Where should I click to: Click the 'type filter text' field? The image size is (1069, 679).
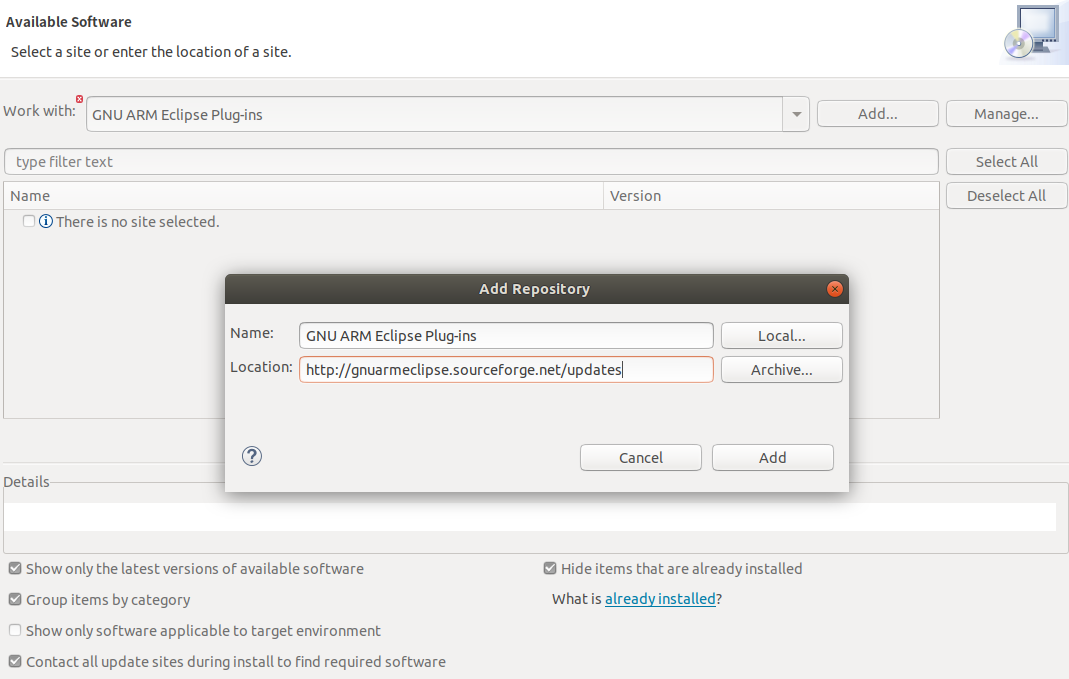[471, 162]
